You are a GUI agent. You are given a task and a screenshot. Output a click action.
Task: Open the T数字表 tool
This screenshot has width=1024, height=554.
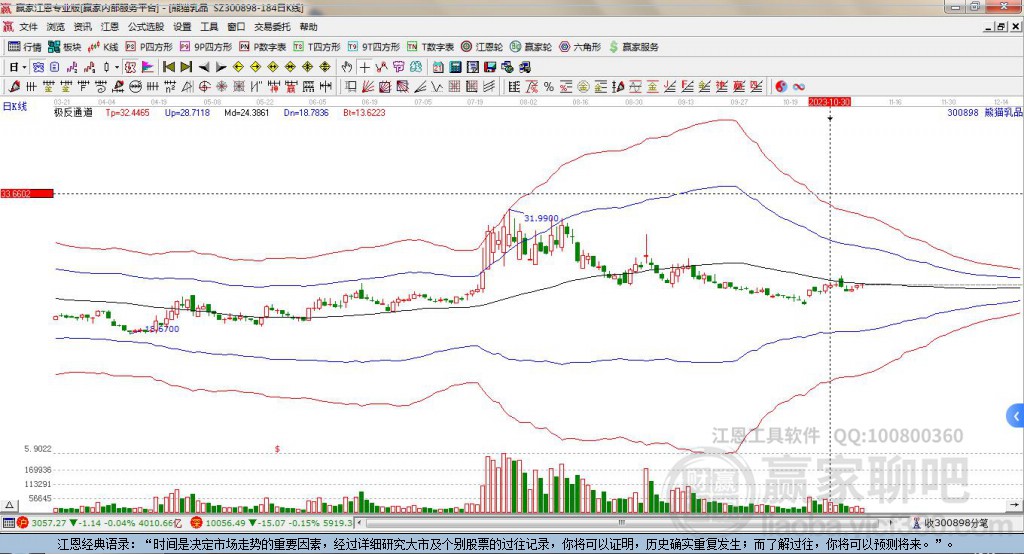pos(430,47)
